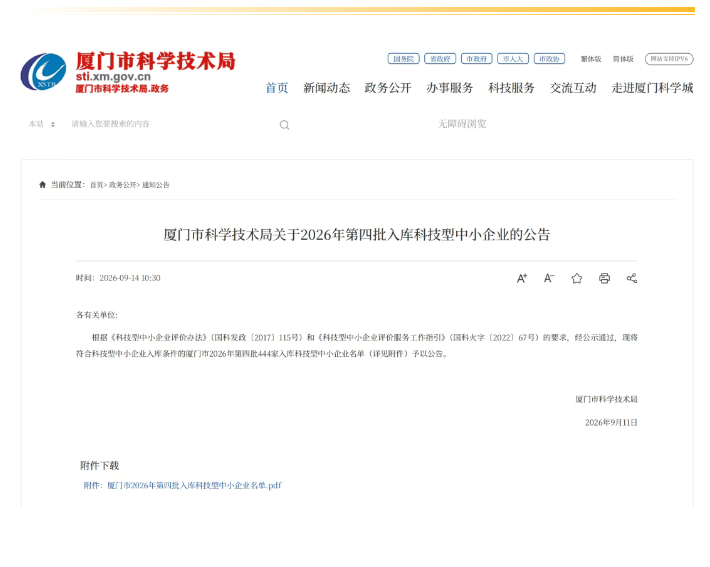Go to 通知公告 in breadcrumb
Viewport: 710px width, 567px height.
click(x=156, y=185)
